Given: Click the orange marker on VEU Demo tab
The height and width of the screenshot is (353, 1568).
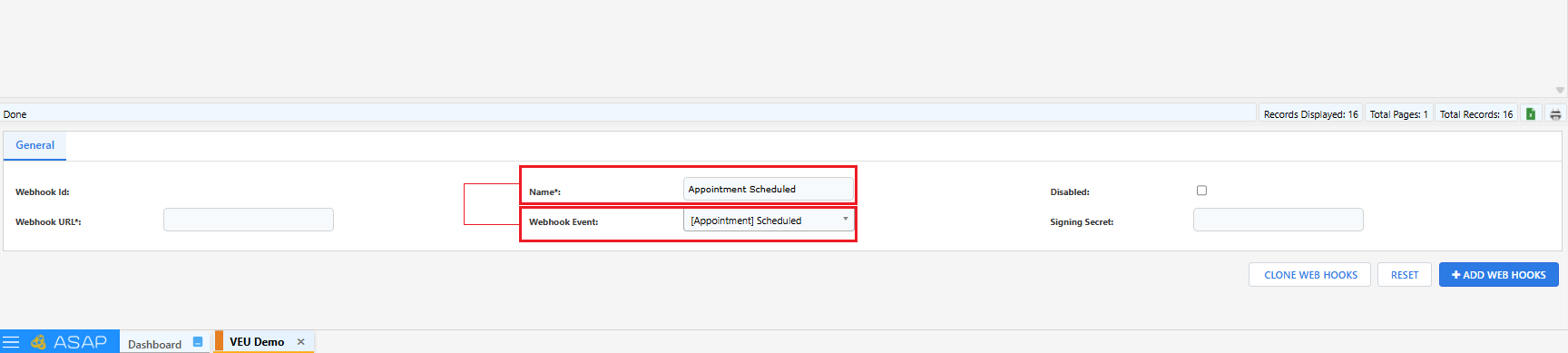Looking at the screenshot, I should tap(219, 341).
